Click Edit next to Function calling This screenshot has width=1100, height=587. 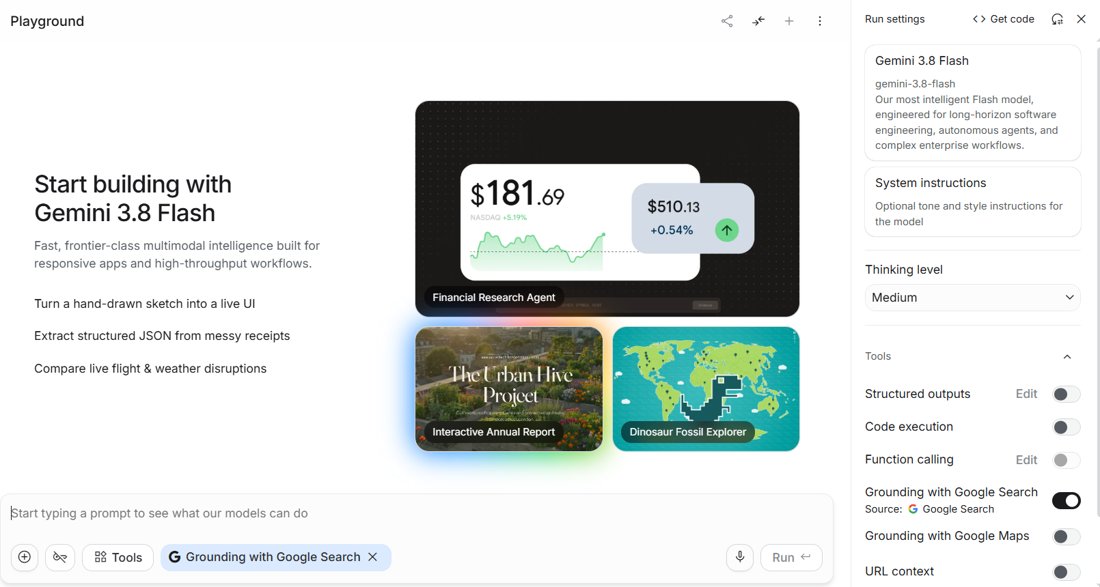click(1026, 460)
